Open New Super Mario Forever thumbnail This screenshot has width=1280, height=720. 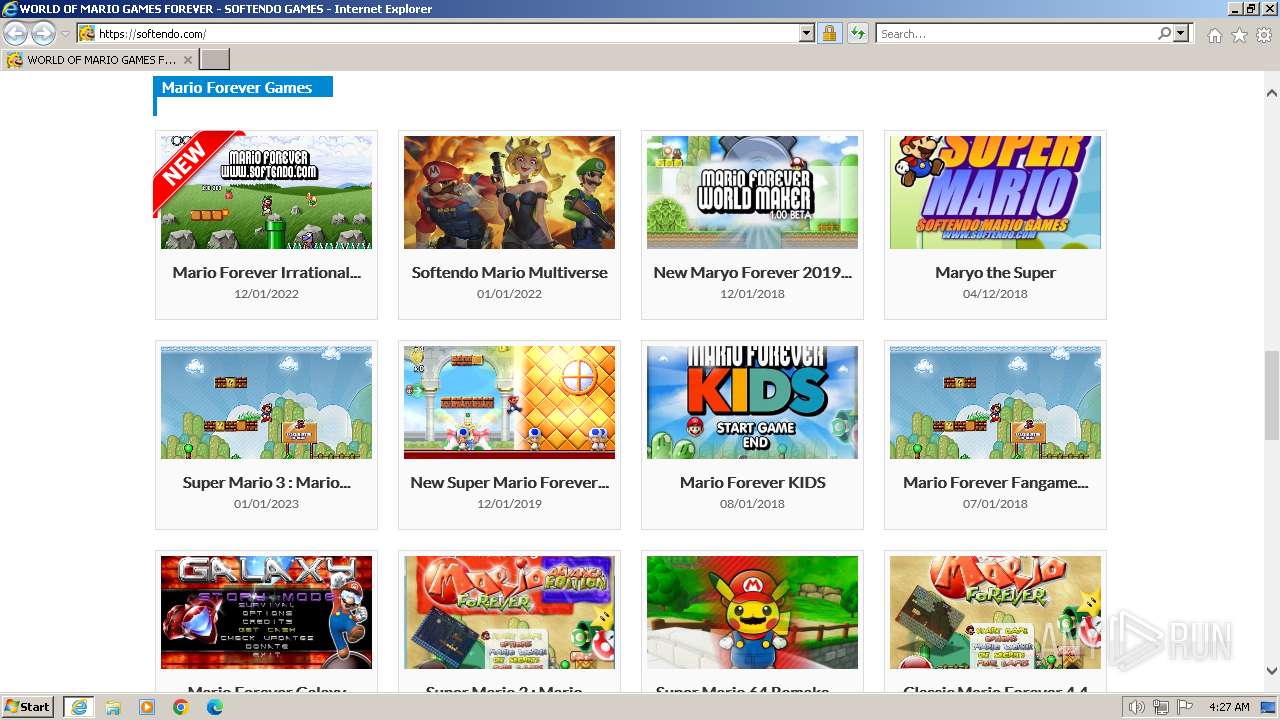pos(509,402)
